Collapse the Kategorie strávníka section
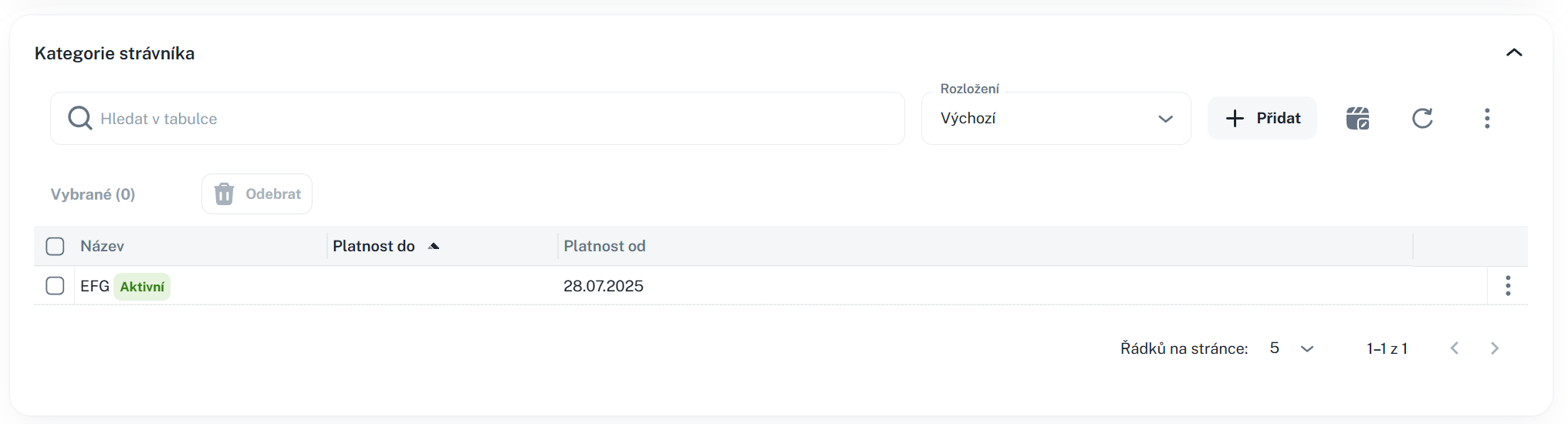Viewport: 1568px width, 424px height. tap(1514, 53)
